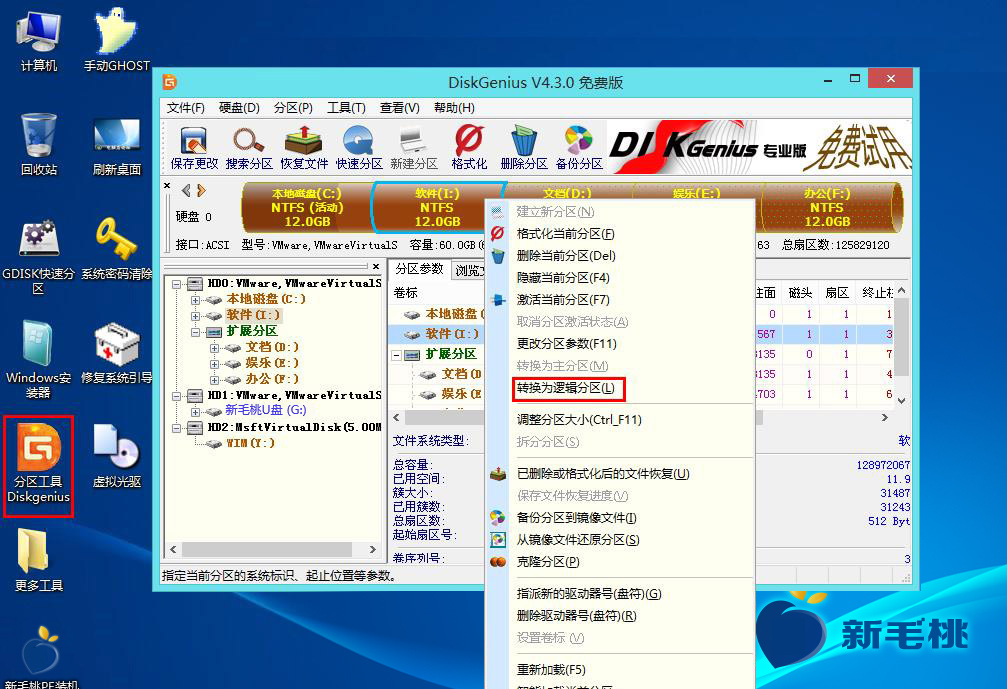Open the Windows安装器 desktop icon
The width and height of the screenshot is (1007, 689).
[x=39, y=359]
